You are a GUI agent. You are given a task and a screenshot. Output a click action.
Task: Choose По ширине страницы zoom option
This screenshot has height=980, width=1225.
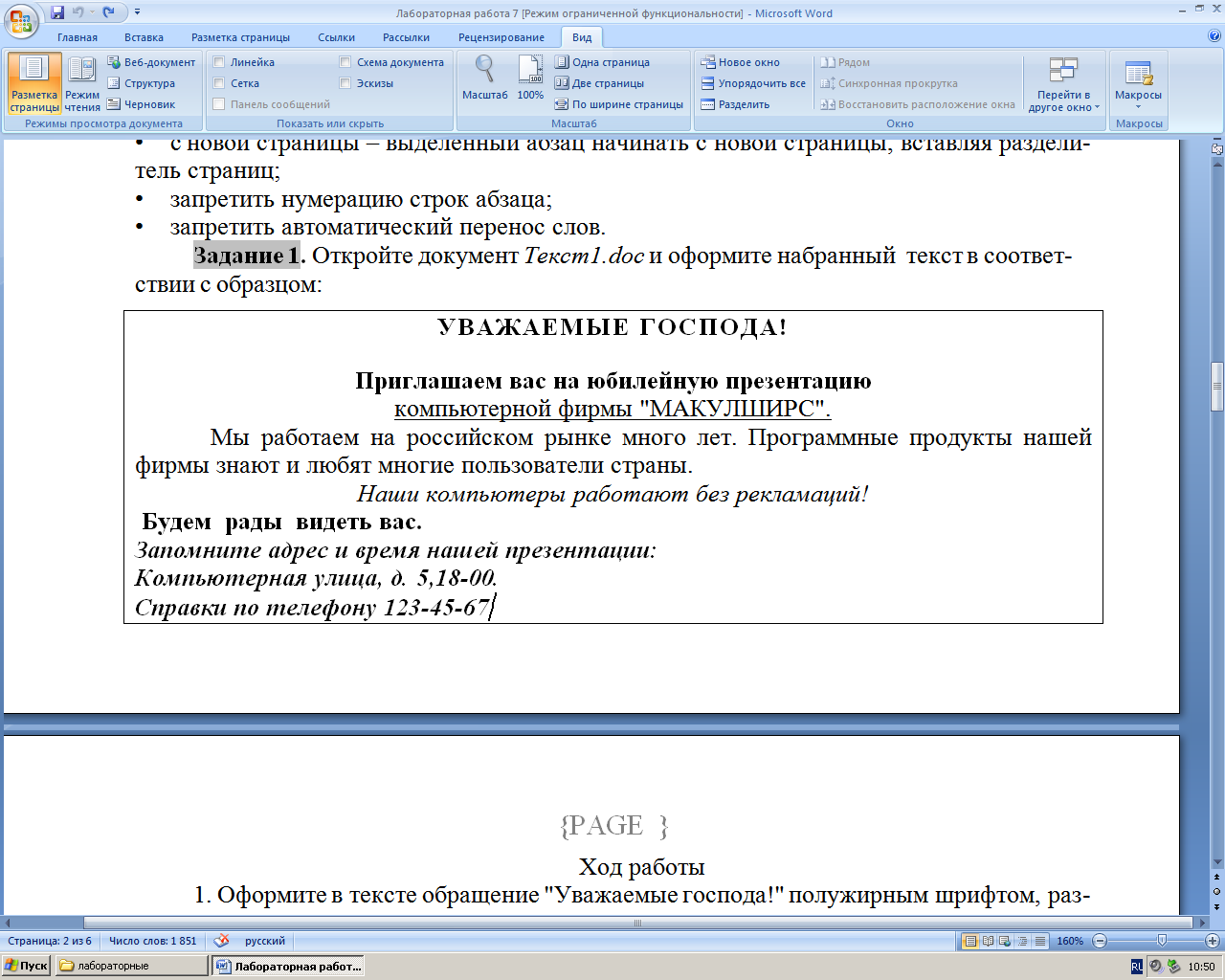click(619, 104)
